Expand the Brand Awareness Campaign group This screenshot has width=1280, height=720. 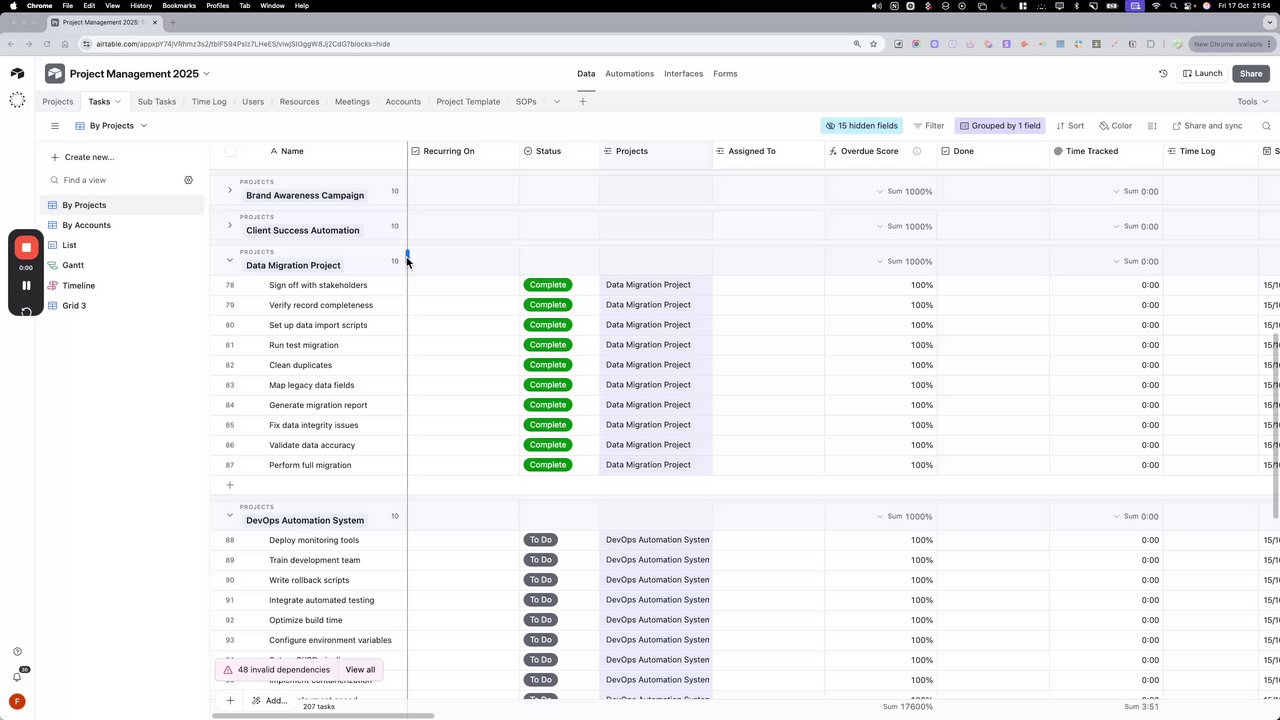230,190
